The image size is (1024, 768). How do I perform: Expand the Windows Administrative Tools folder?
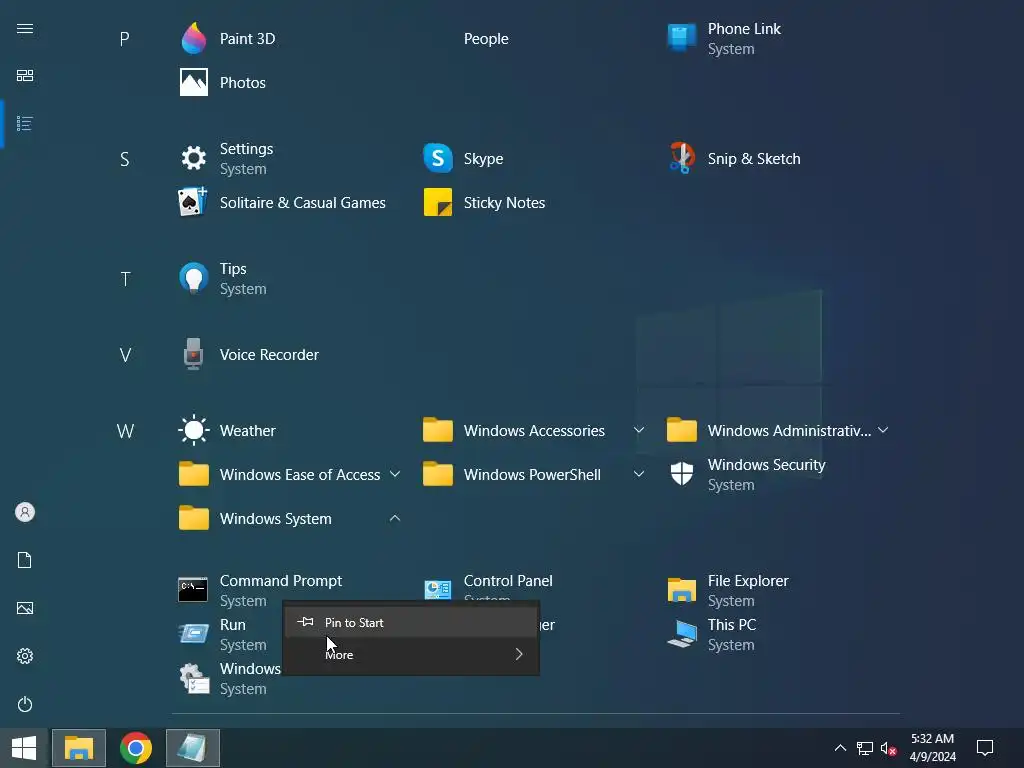[778, 430]
